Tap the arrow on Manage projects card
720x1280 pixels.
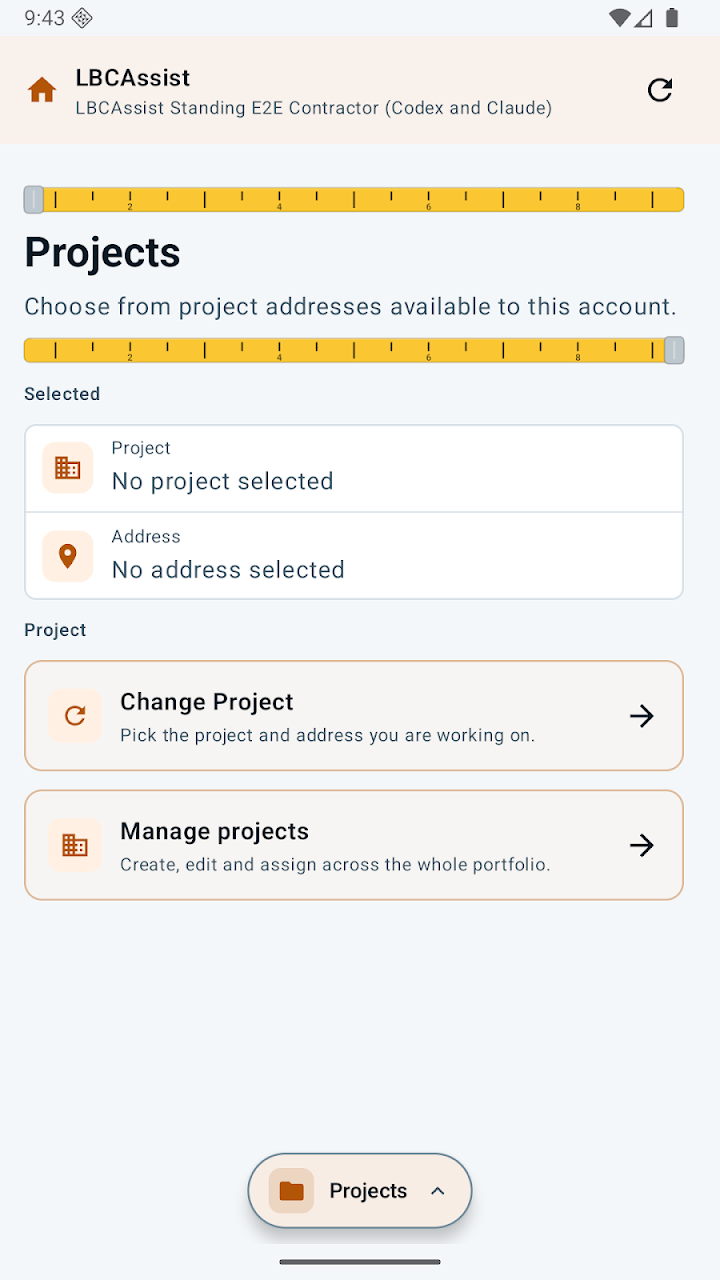(x=642, y=845)
